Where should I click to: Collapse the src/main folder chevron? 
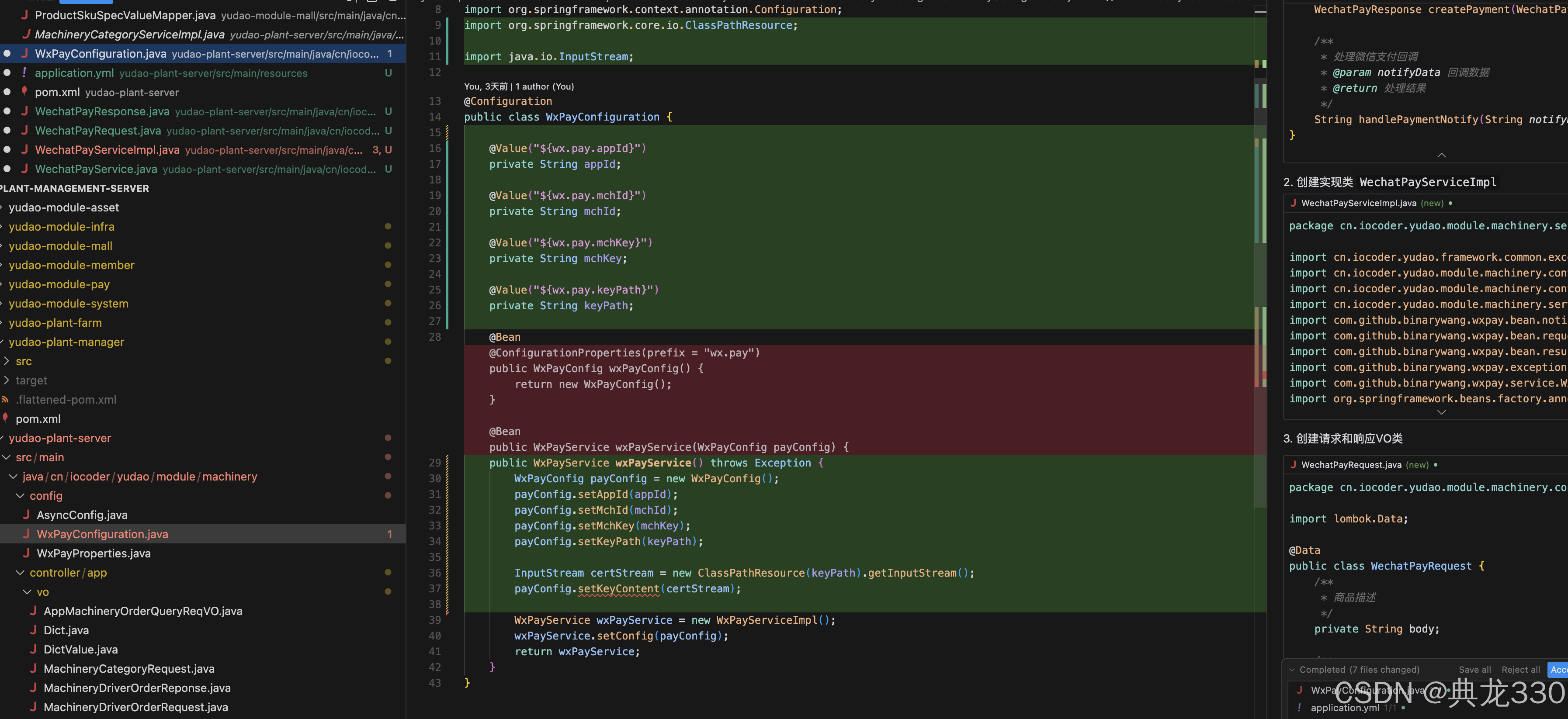6,457
